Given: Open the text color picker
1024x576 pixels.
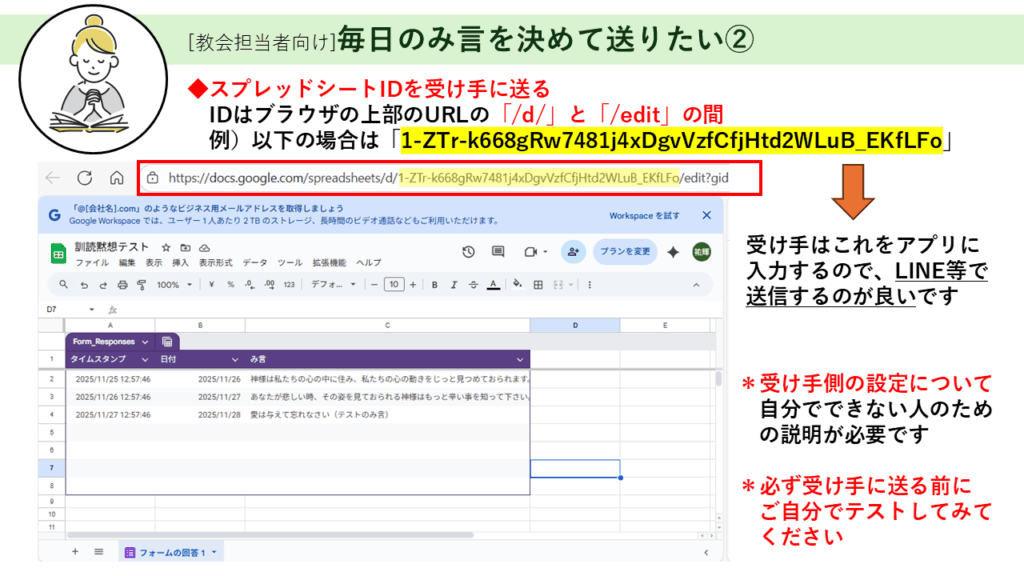Looking at the screenshot, I should coord(493,285).
